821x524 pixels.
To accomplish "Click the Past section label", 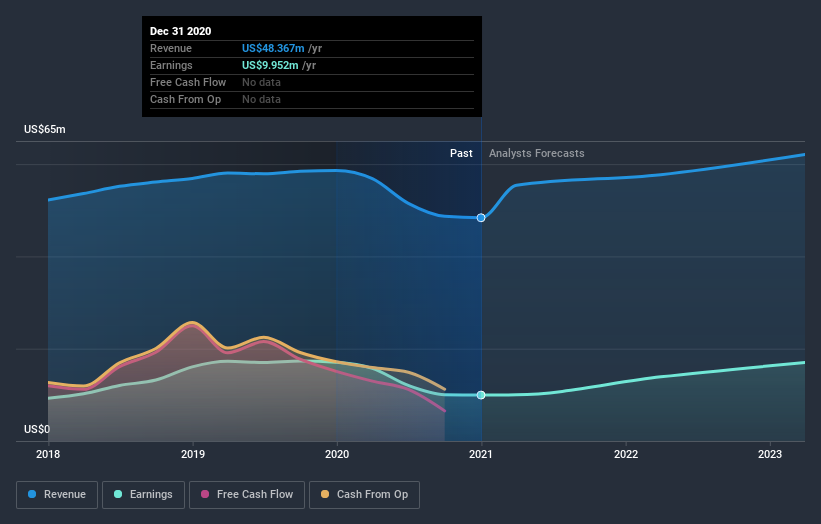I will coord(461,153).
